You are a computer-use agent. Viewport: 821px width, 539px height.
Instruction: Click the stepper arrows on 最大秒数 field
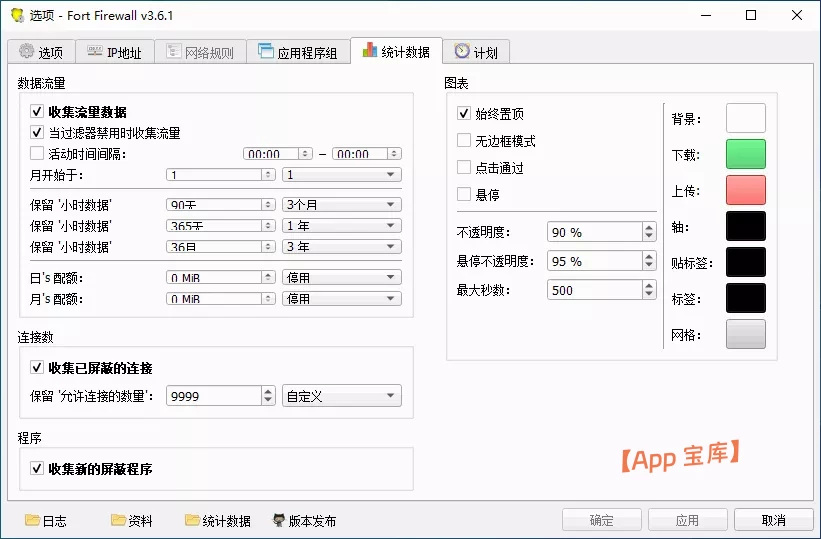coord(649,290)
